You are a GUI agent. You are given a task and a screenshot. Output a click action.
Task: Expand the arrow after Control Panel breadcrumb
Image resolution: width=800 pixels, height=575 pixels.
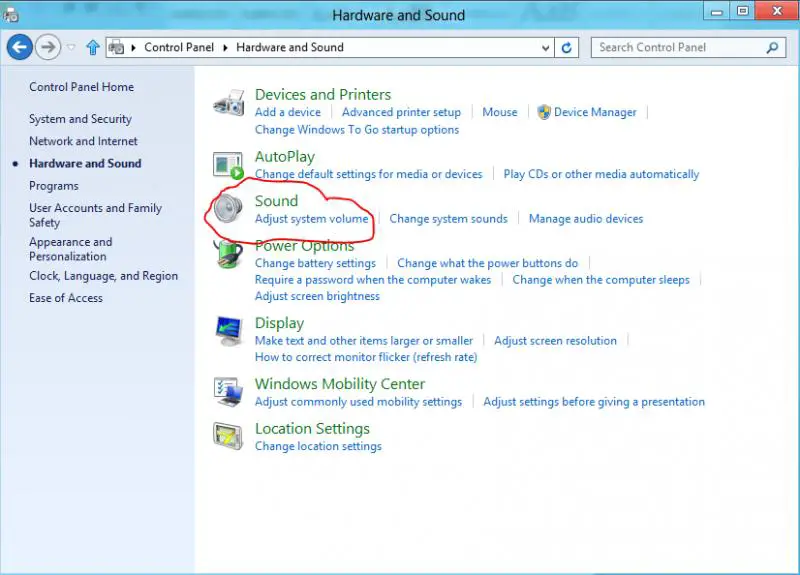click(225, 48)
